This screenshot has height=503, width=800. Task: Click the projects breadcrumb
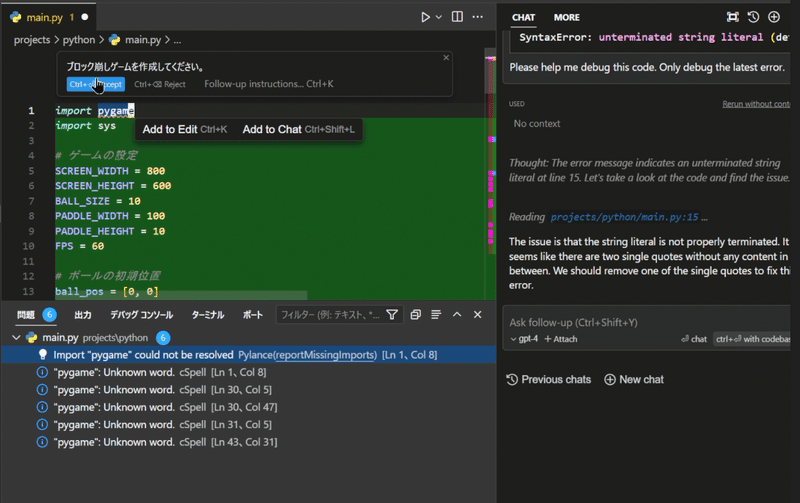pos(32,40)
